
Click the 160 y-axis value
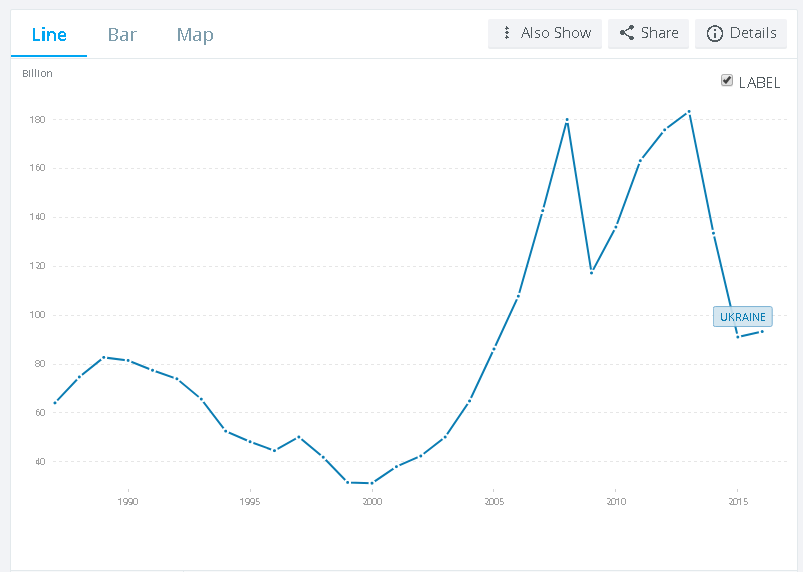coord(37,168)
